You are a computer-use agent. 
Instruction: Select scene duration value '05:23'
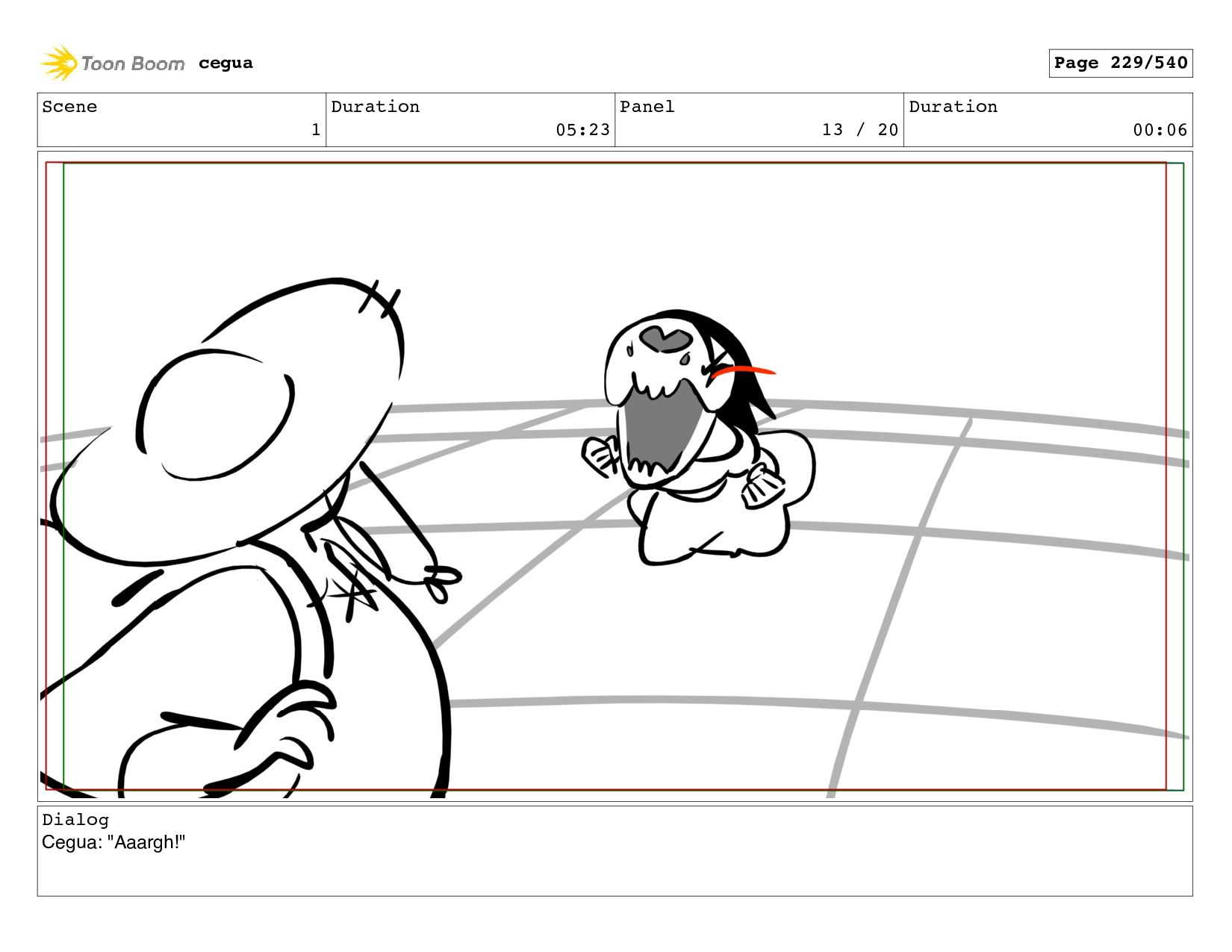tap(582, 130)
